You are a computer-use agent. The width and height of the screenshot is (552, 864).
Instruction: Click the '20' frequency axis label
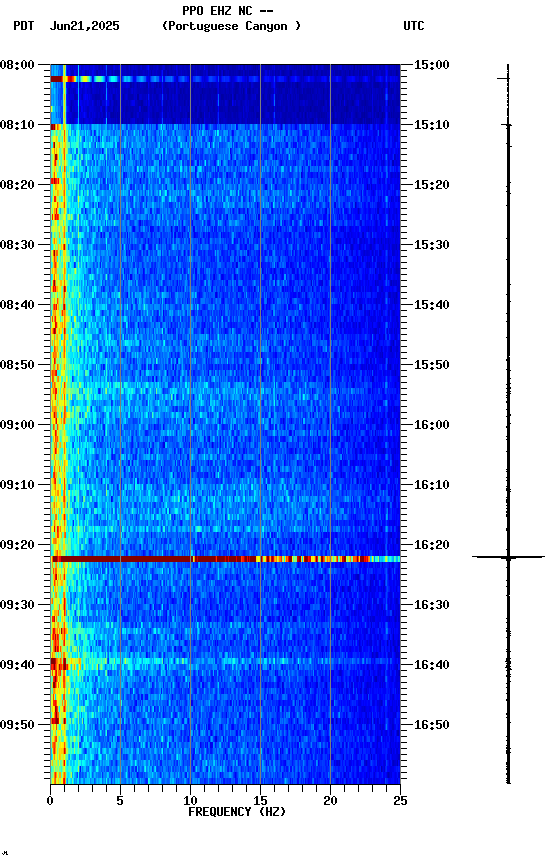[330, 801]
